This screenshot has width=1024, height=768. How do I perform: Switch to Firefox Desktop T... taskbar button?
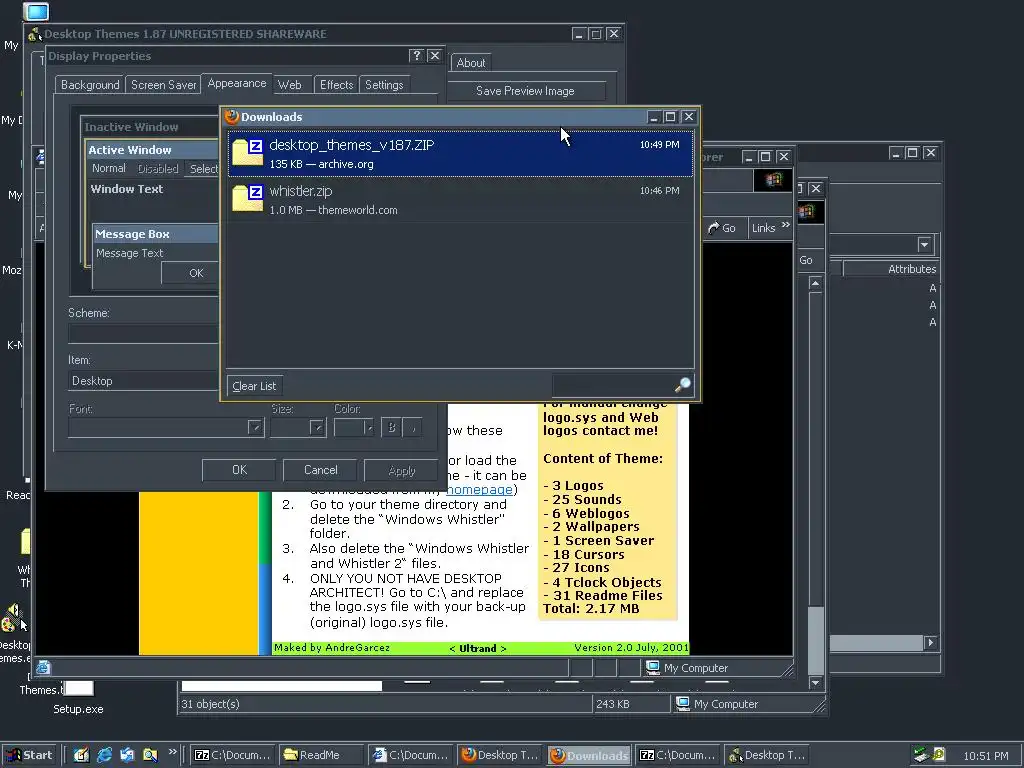(x=500, y=755)
